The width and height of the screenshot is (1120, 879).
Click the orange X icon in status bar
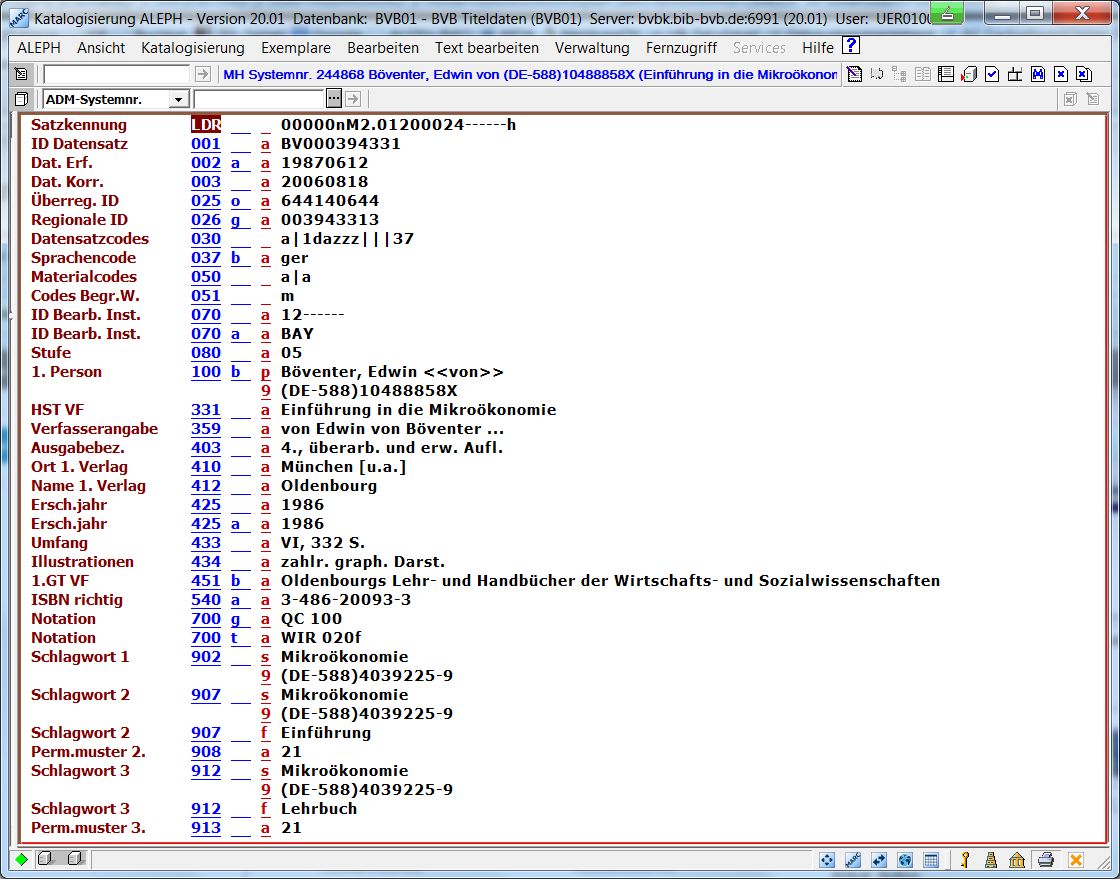1076,860
